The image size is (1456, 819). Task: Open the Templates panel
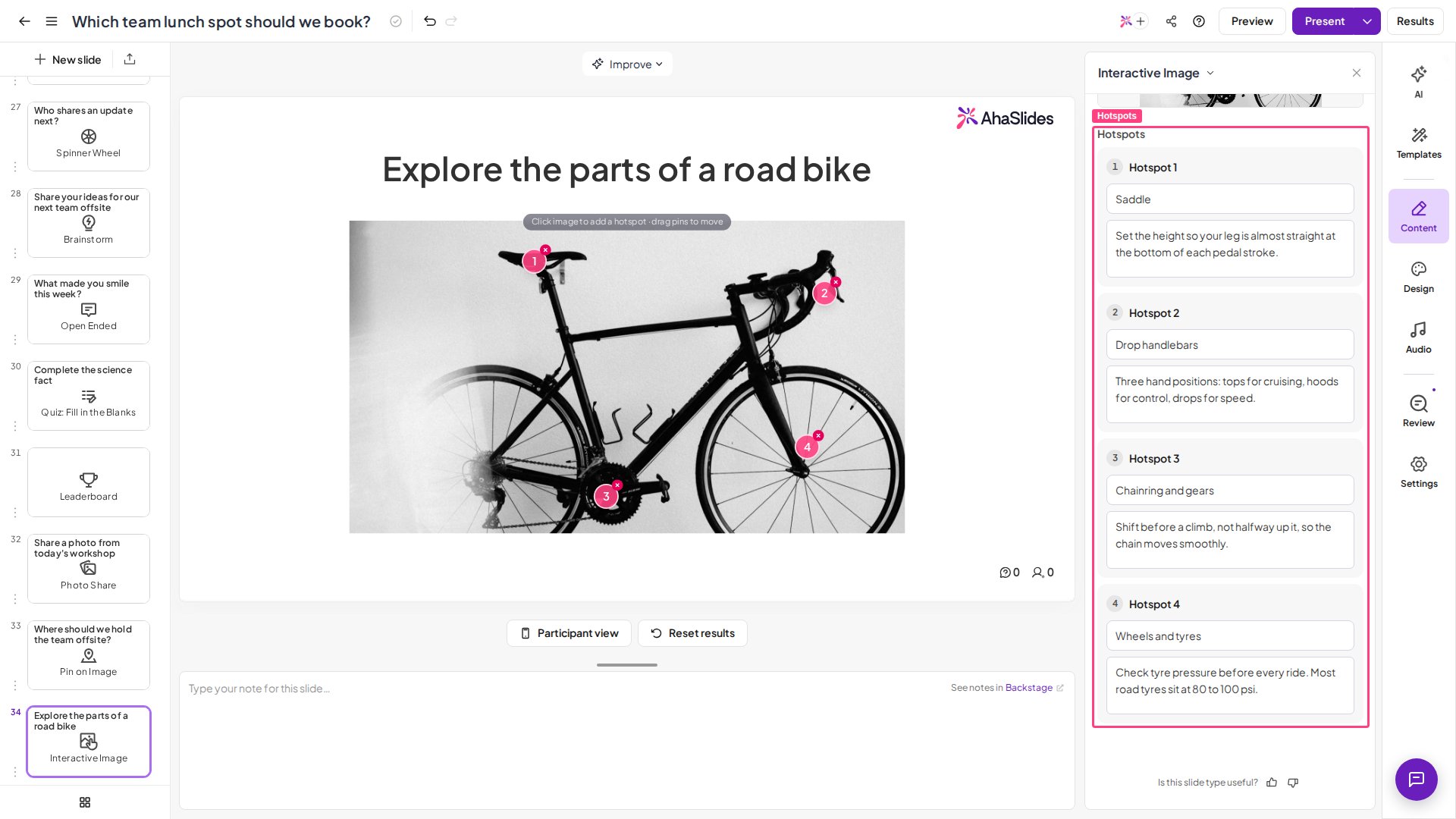pos(1418,143)
